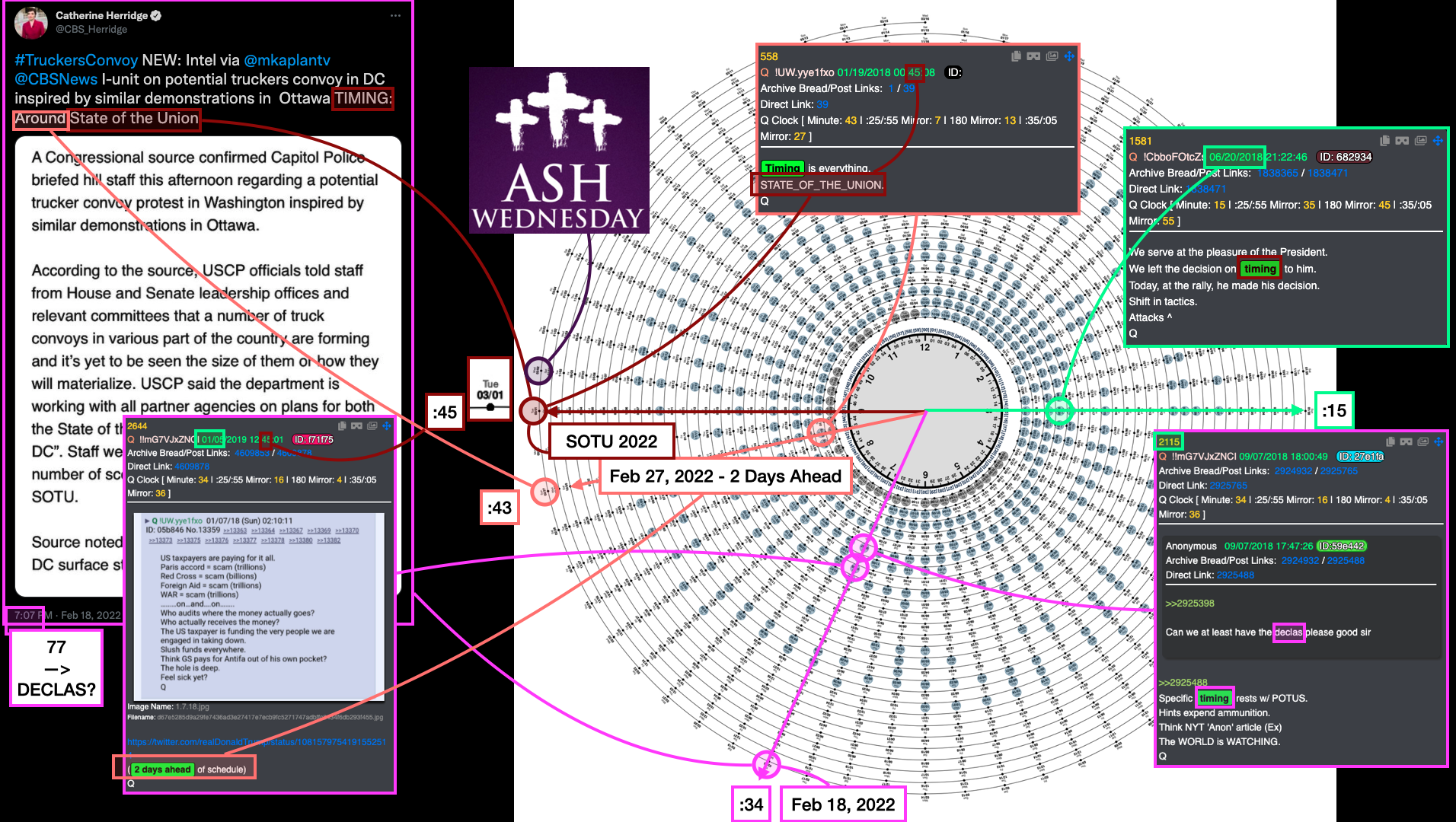Open archive bread link 4609853 on post 2644
This screenshot has height=822, width=1456.
252,453
